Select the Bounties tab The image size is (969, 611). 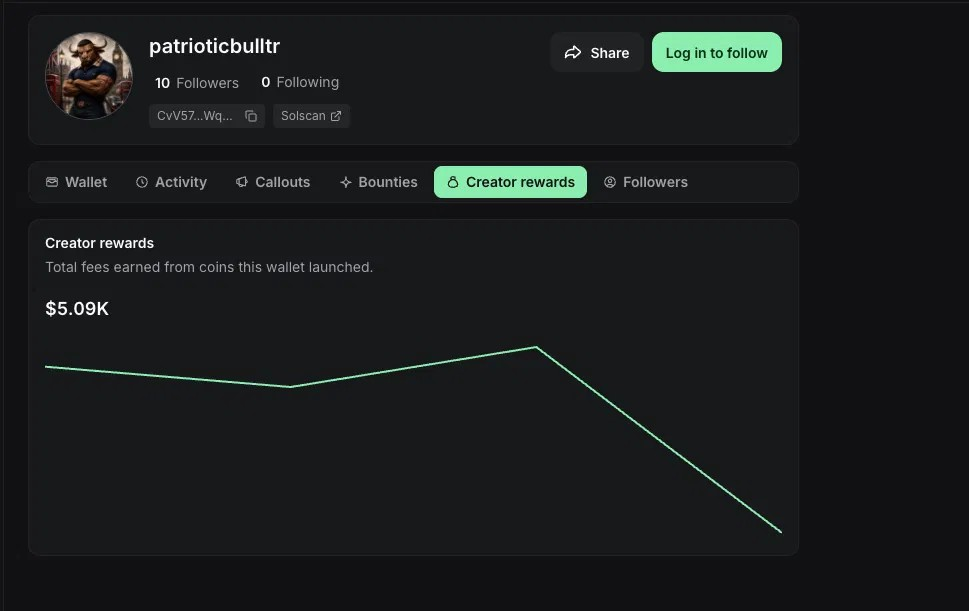click(378, 182)
